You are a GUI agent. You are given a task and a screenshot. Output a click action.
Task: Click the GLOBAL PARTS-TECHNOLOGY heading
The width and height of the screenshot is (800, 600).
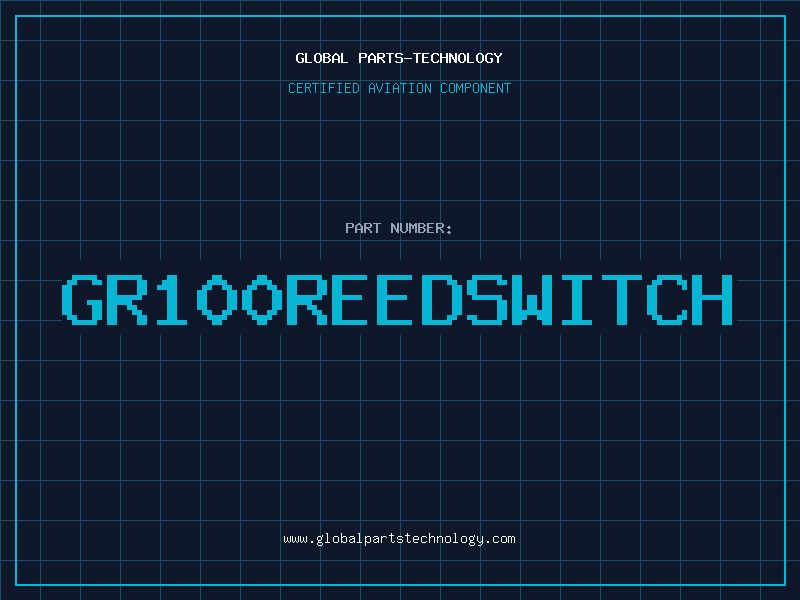[399, 58]
